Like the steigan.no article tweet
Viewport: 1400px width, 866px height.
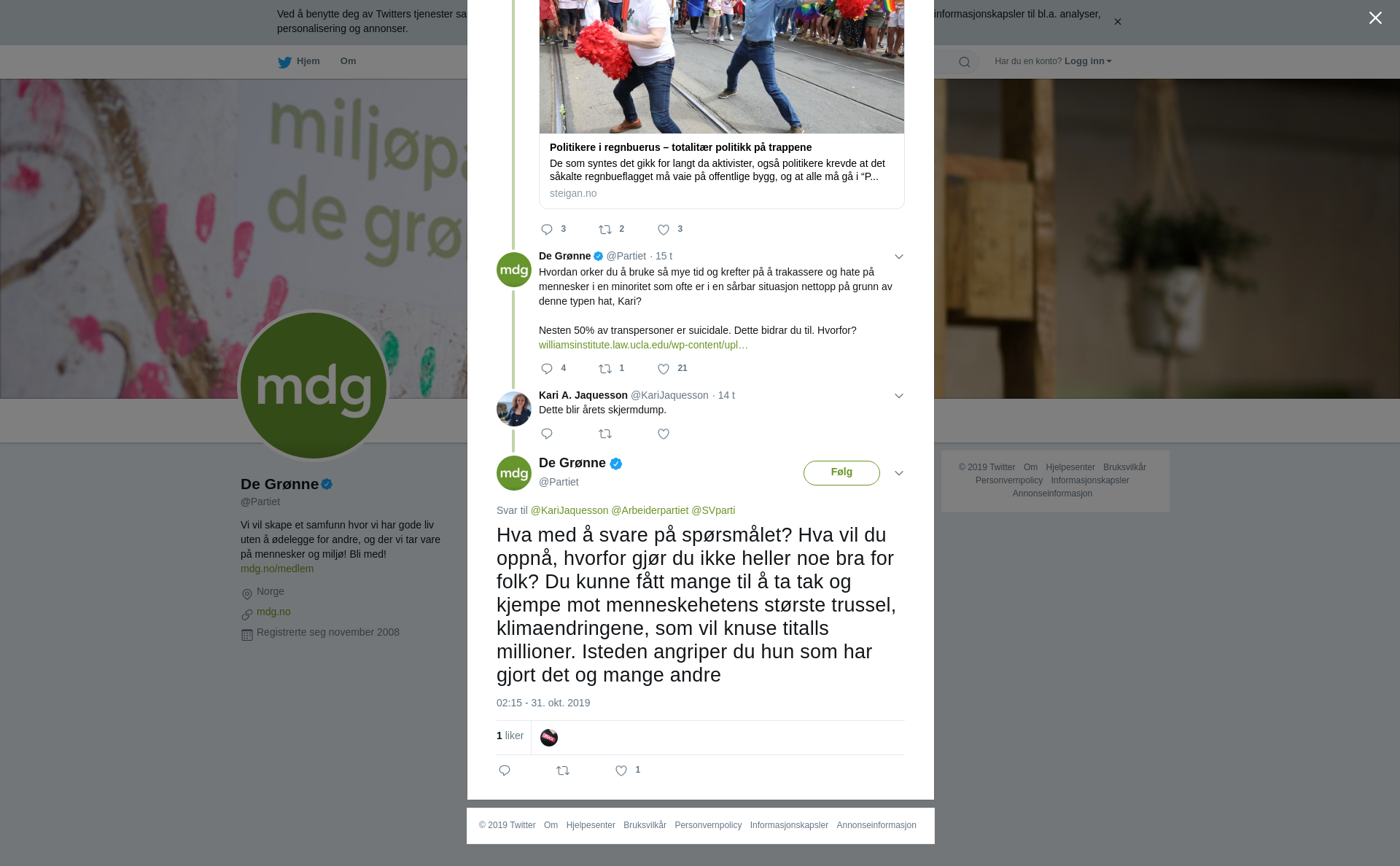[664, 230]
